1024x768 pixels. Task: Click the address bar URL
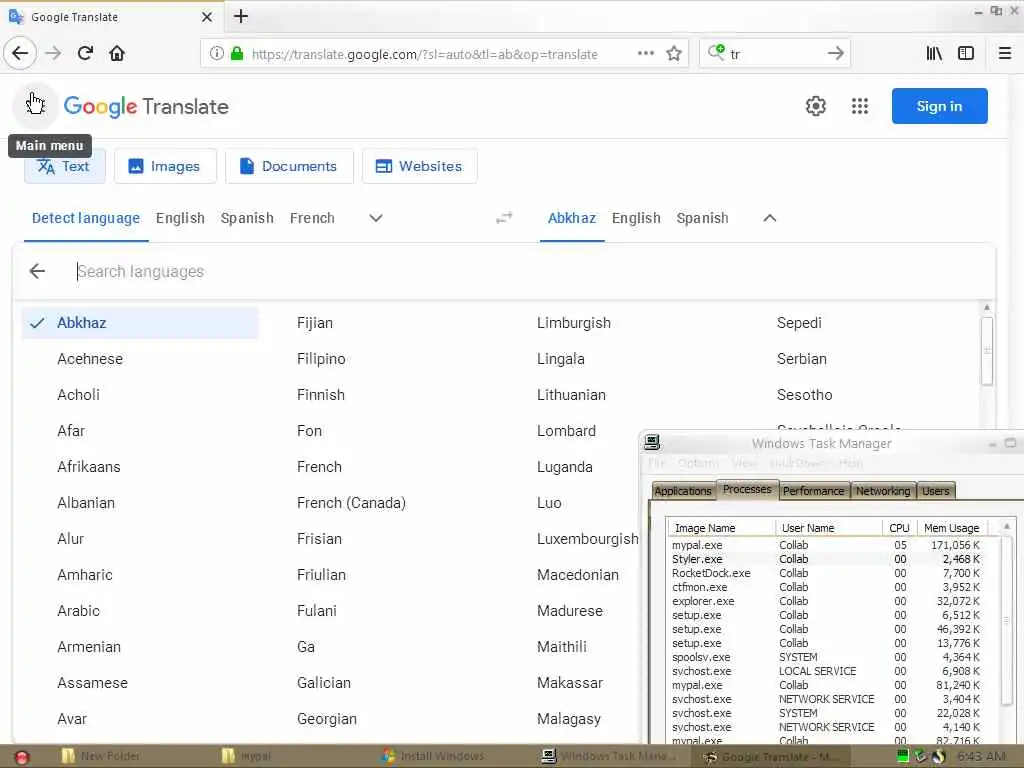[424, 54]
